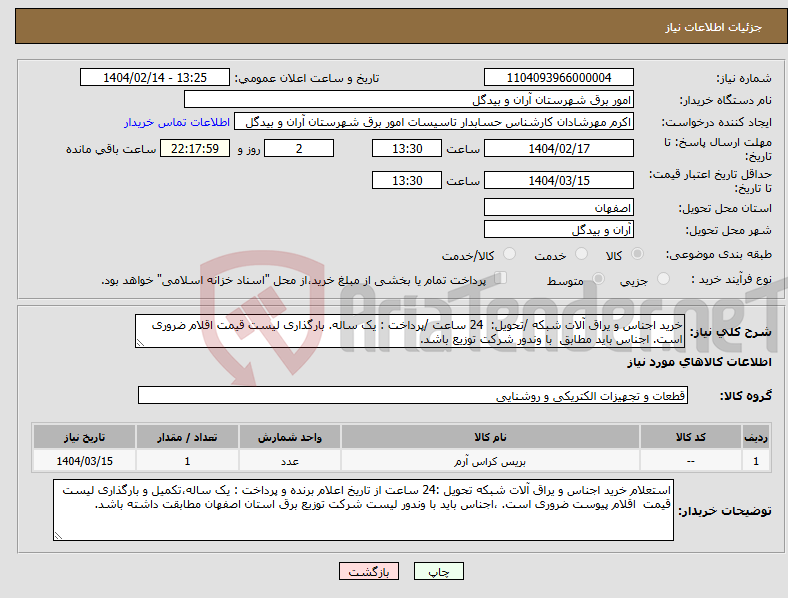Click the شماره نیاز label
Screen dimensions: 788x598
coord(744,78)
